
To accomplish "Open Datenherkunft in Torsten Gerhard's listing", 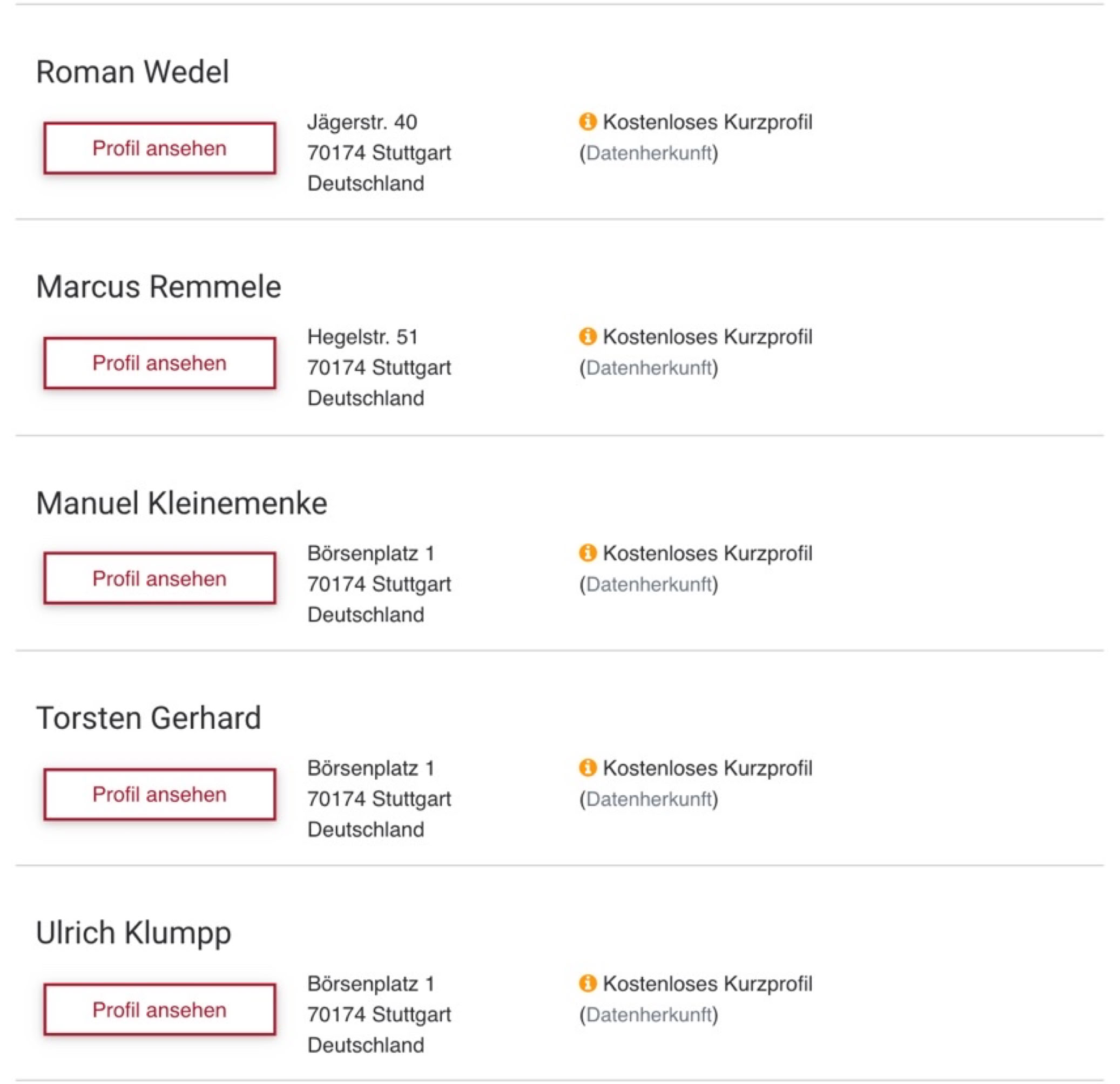I will pyautogui.click(x=649, y=799).
